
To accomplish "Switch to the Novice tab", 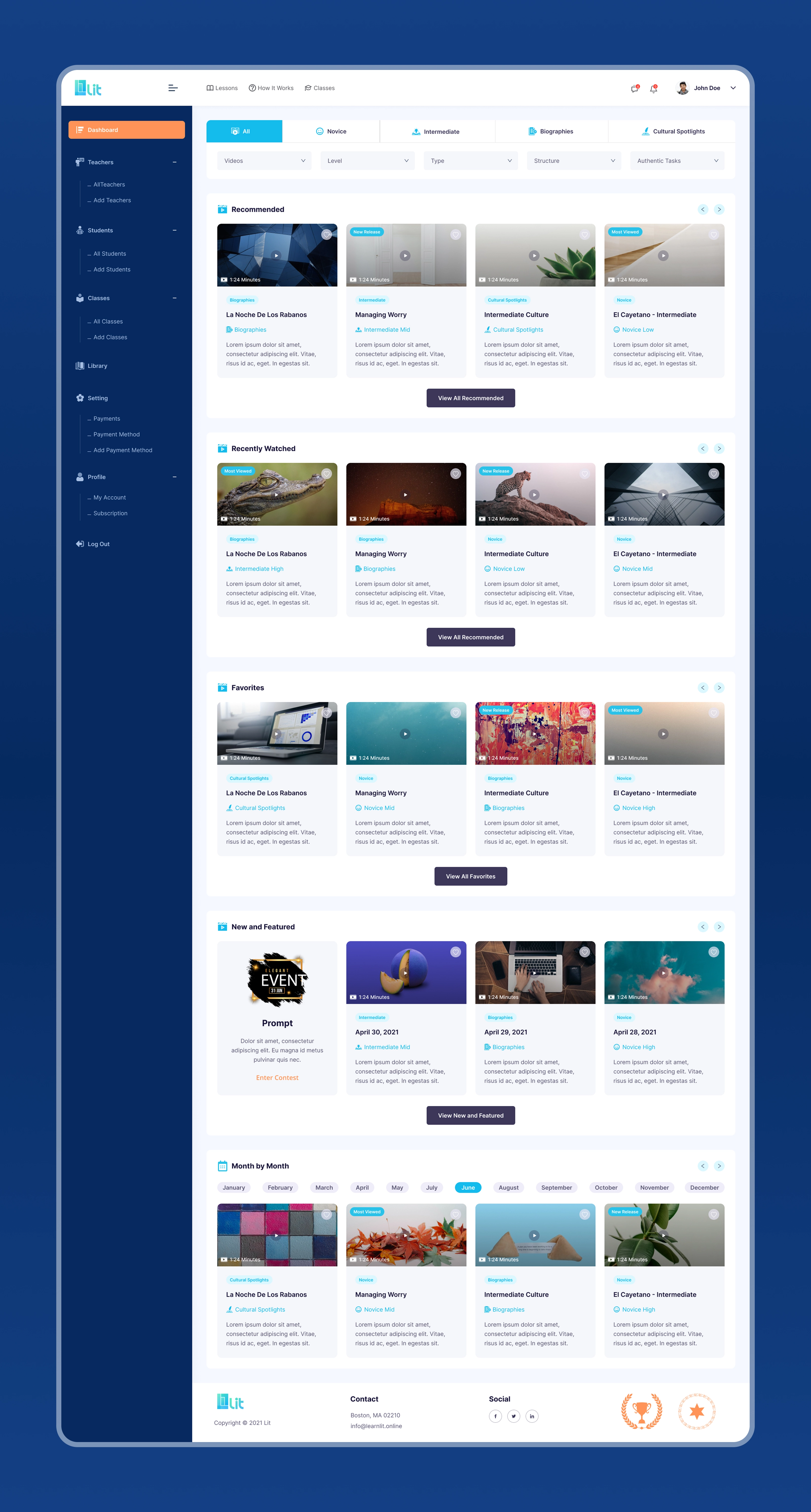I will [x=331, y=132].
